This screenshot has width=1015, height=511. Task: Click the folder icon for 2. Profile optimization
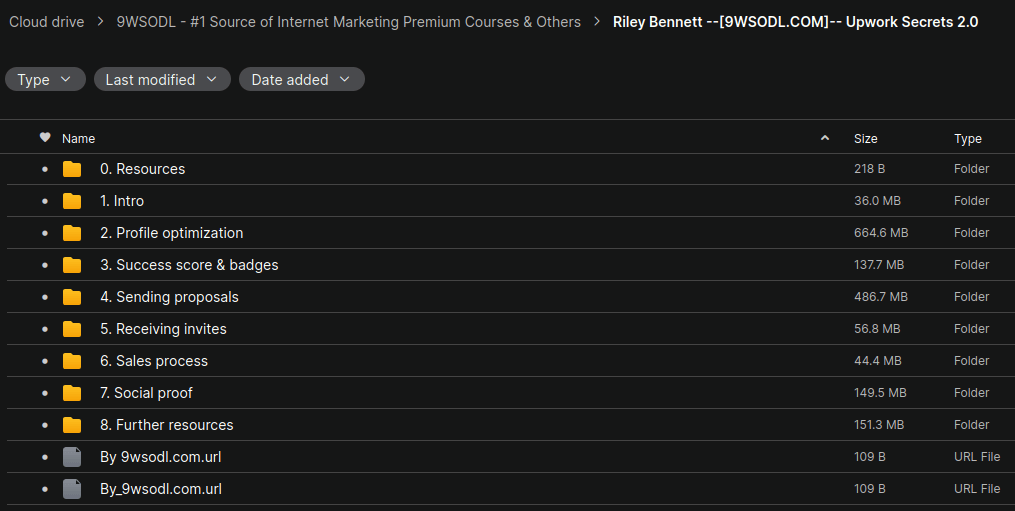point(72,233)
